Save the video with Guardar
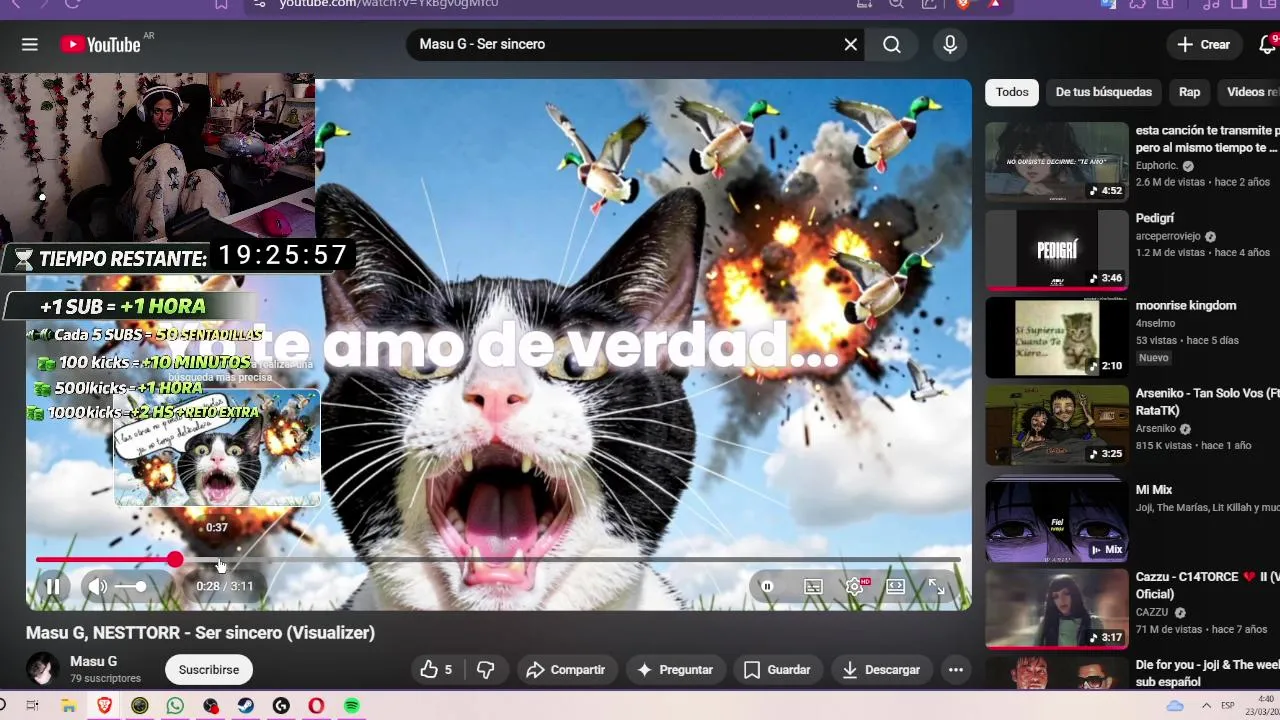This screenshot has width=1280, height=720. pyautogui.click(x=777, y=670)
